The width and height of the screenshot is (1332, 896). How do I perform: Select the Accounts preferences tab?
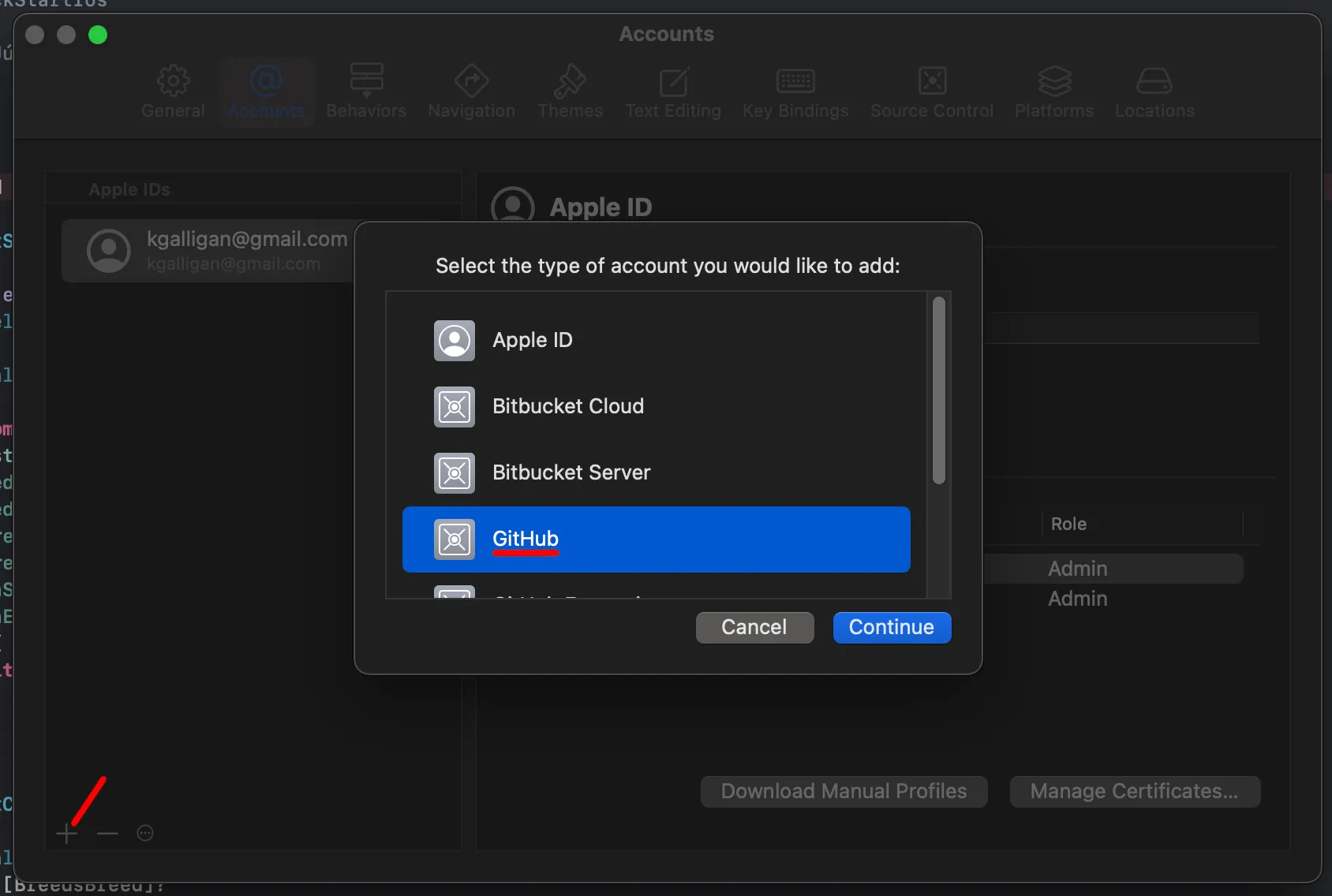click(266, 92)
